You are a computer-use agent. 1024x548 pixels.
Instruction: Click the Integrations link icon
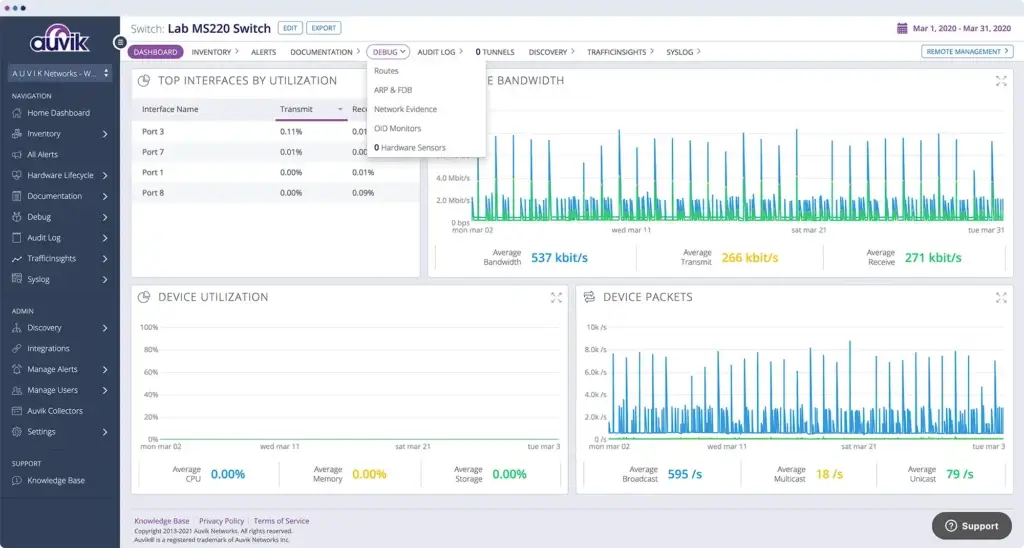[16, 349]
